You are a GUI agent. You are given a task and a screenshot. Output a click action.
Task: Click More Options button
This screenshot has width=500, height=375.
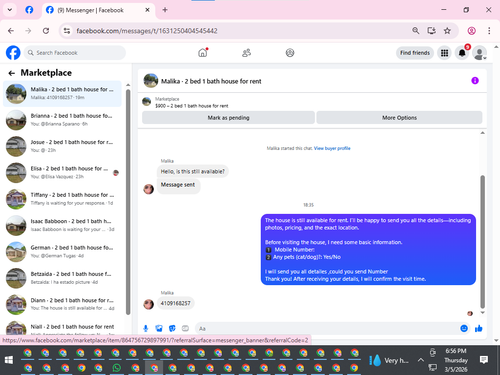click(399, 118)
